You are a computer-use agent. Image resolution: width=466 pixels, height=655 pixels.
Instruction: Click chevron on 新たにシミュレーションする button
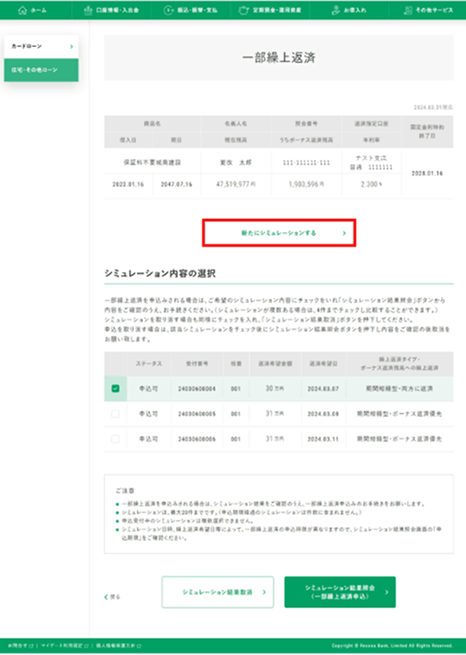point(344,233)
